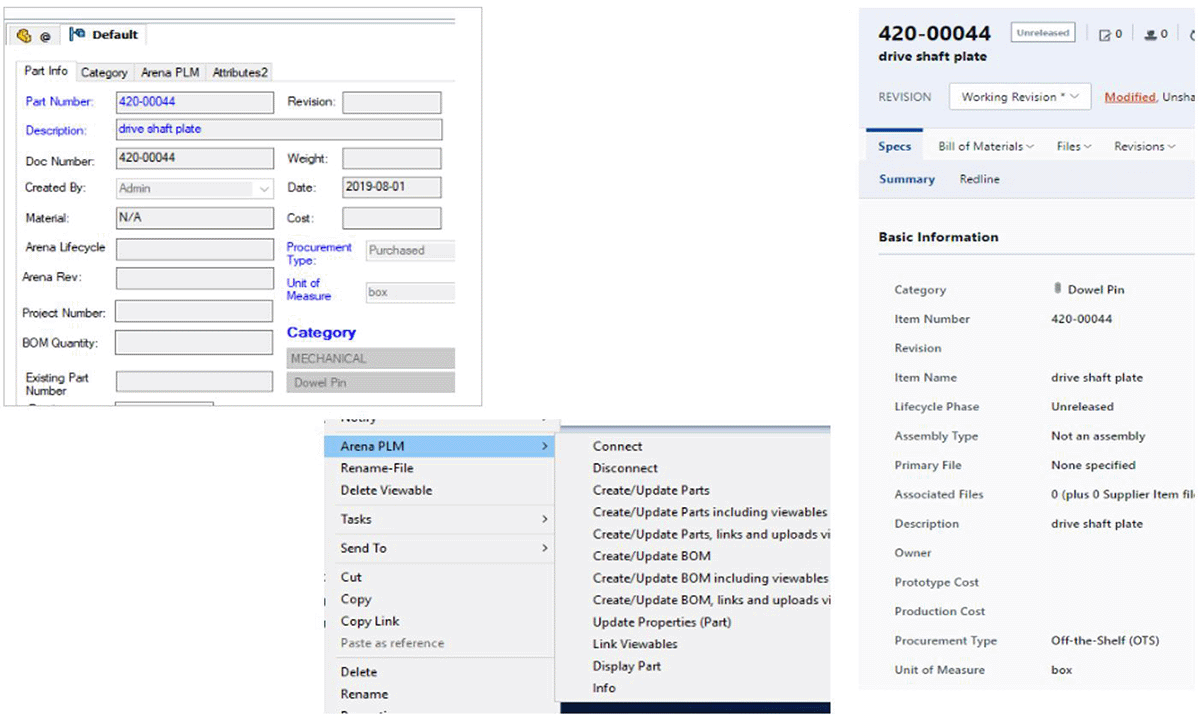Select Connect from the Arena PLM submenu
Screen dimensions: 1200x714
point(617,446)
